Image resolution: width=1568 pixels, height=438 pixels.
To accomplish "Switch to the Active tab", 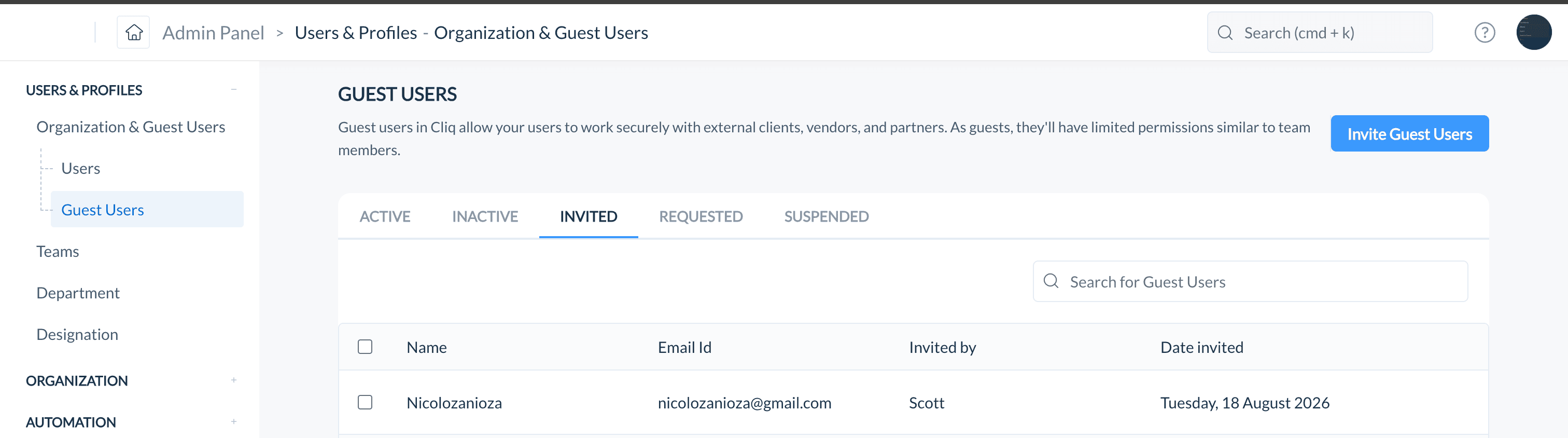I will [x=385, y=216].
